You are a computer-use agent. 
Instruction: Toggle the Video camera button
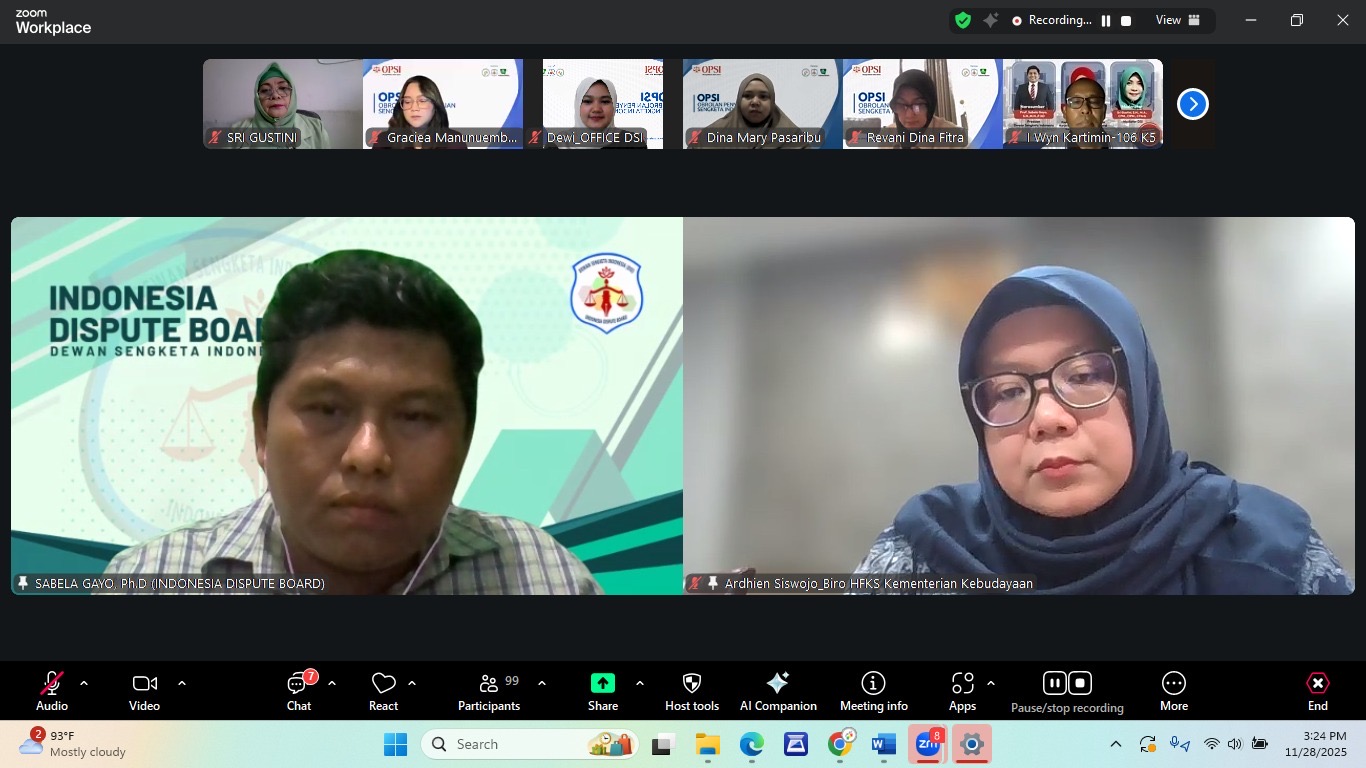[x=144, y=691]
